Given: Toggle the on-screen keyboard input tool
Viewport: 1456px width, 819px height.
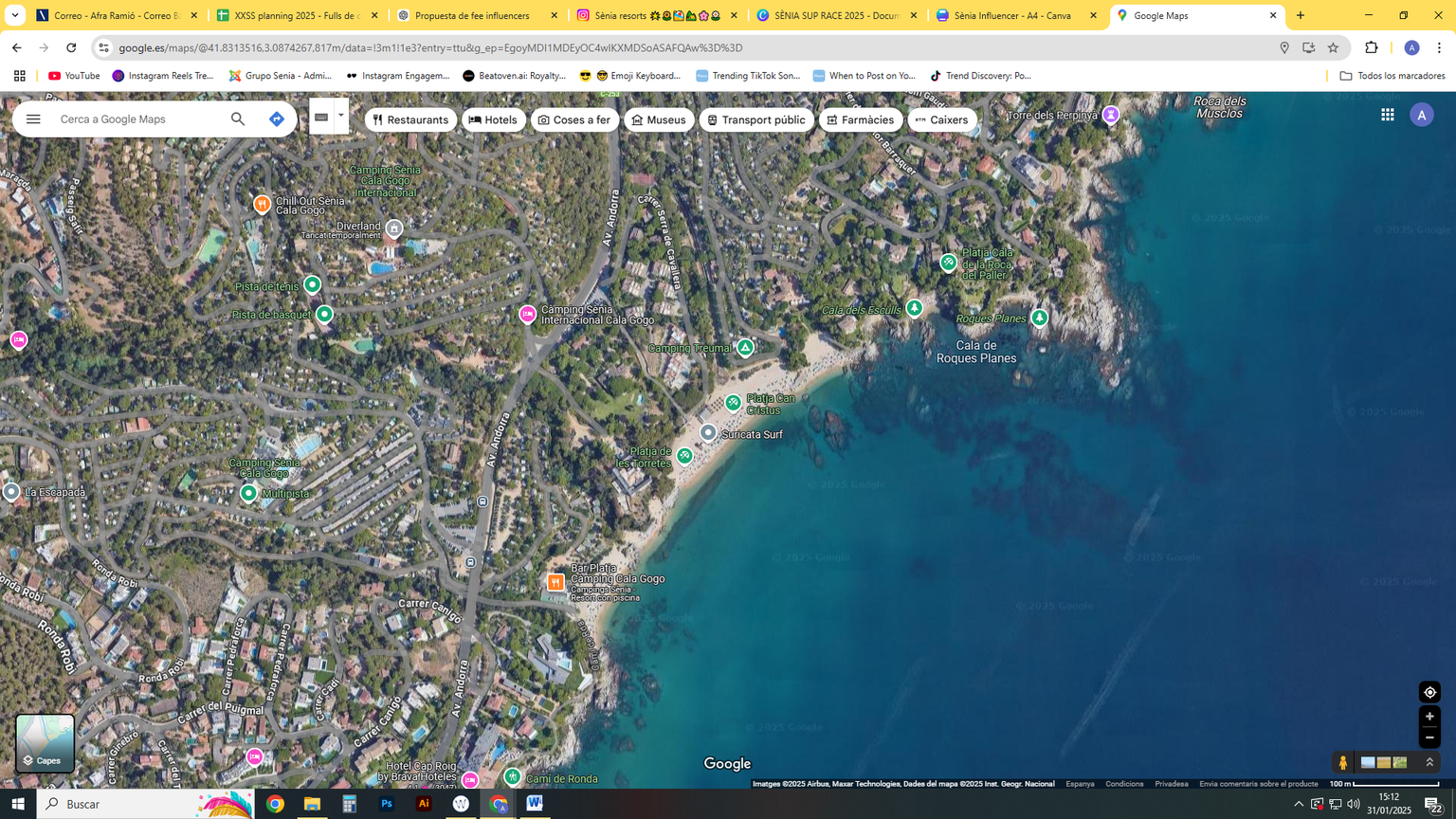Looking at the screenshot, I should (321, 118).
